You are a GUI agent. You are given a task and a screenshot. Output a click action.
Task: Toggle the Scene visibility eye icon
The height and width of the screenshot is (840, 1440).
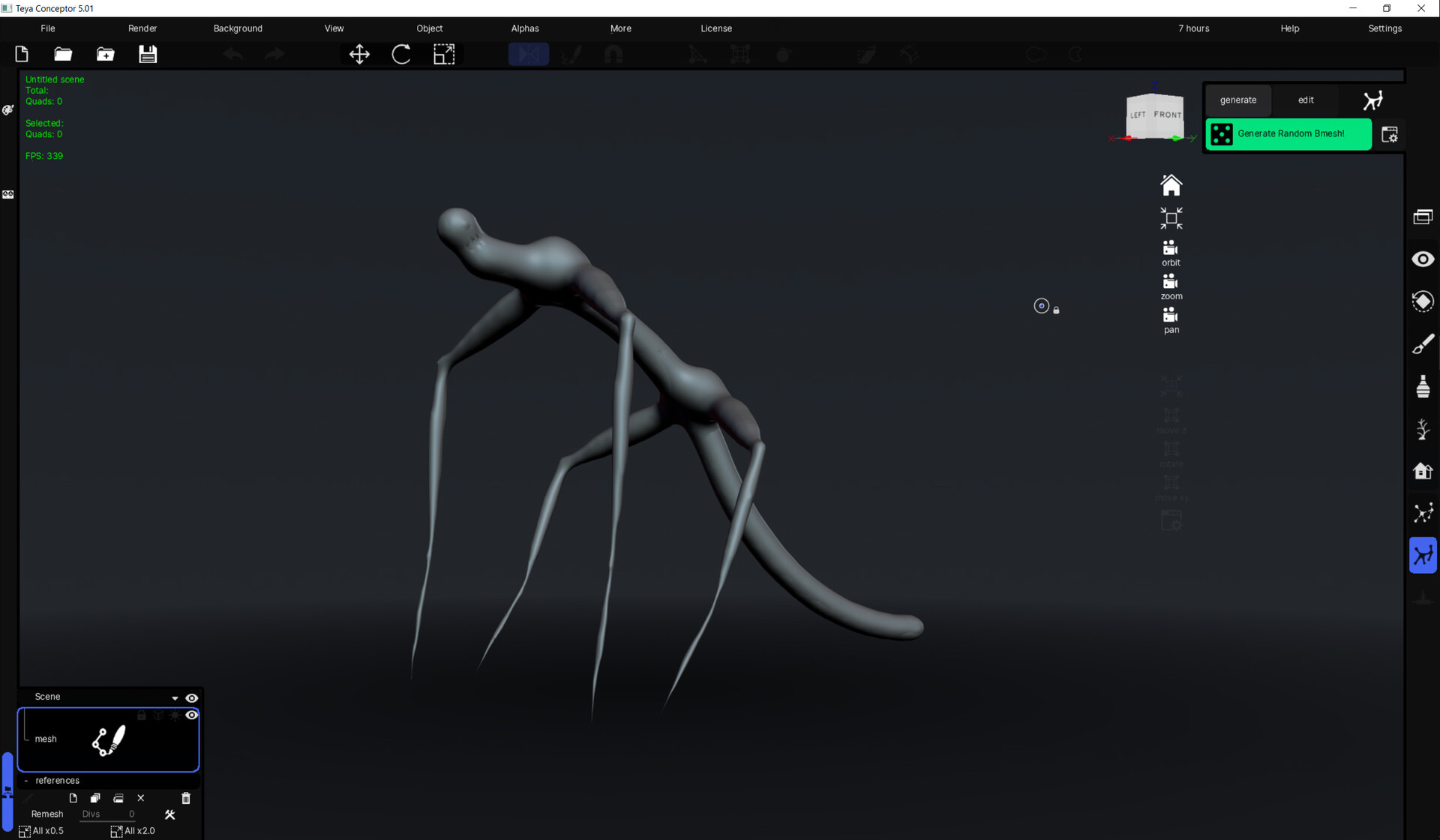193,697
